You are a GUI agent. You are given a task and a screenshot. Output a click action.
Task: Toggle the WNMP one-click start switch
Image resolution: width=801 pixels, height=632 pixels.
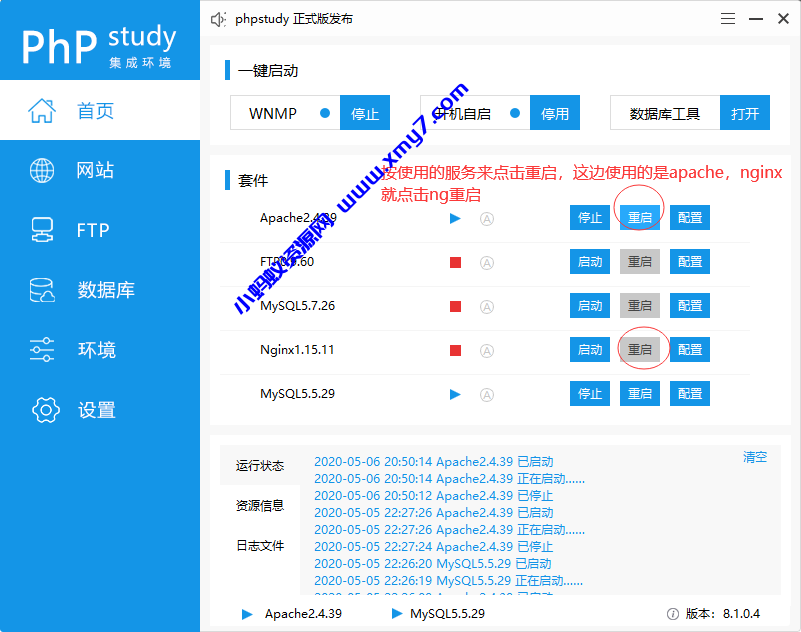[x=328, y=113]
